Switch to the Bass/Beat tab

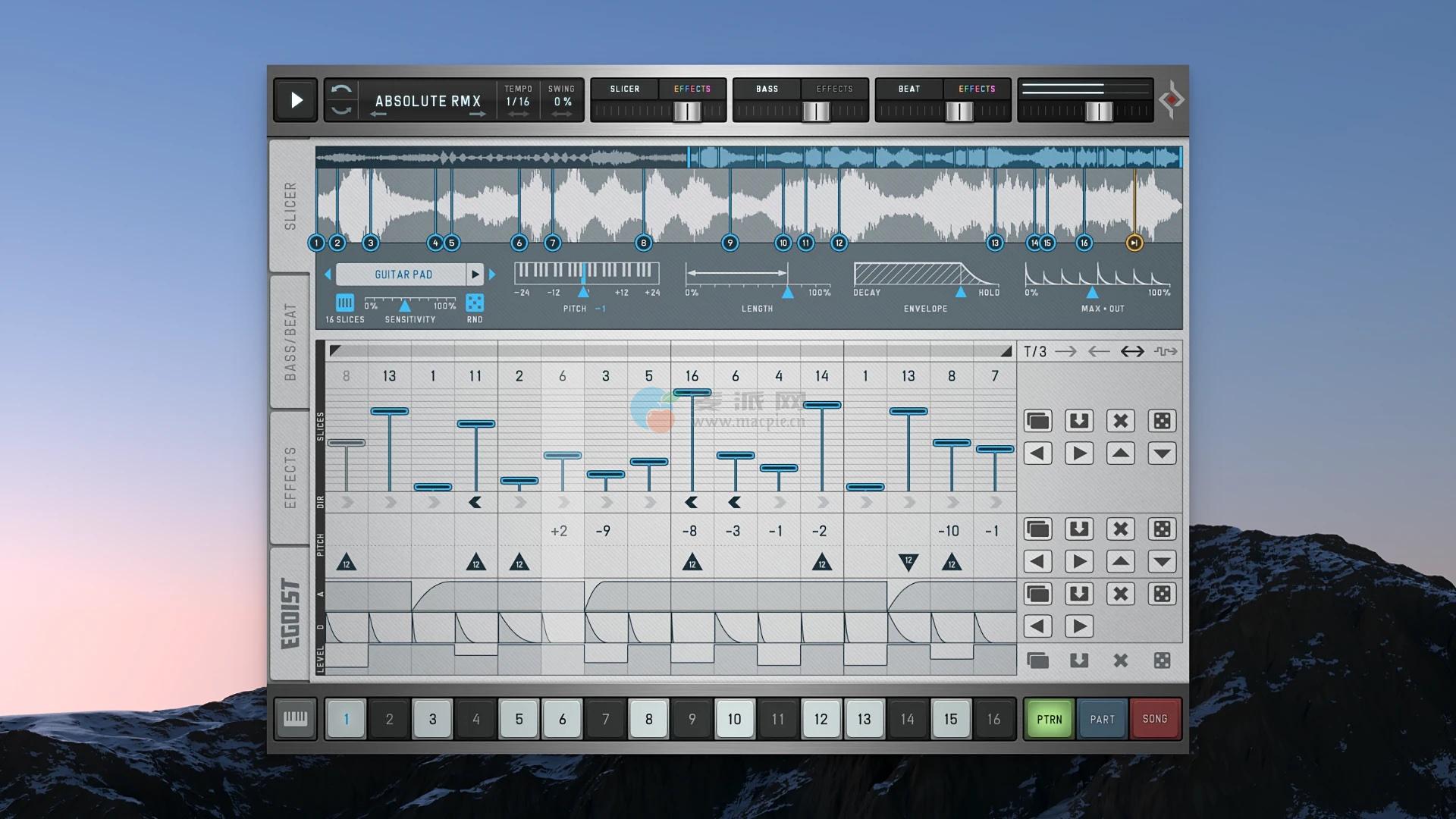pyautogui.click(x=290, y=341)
